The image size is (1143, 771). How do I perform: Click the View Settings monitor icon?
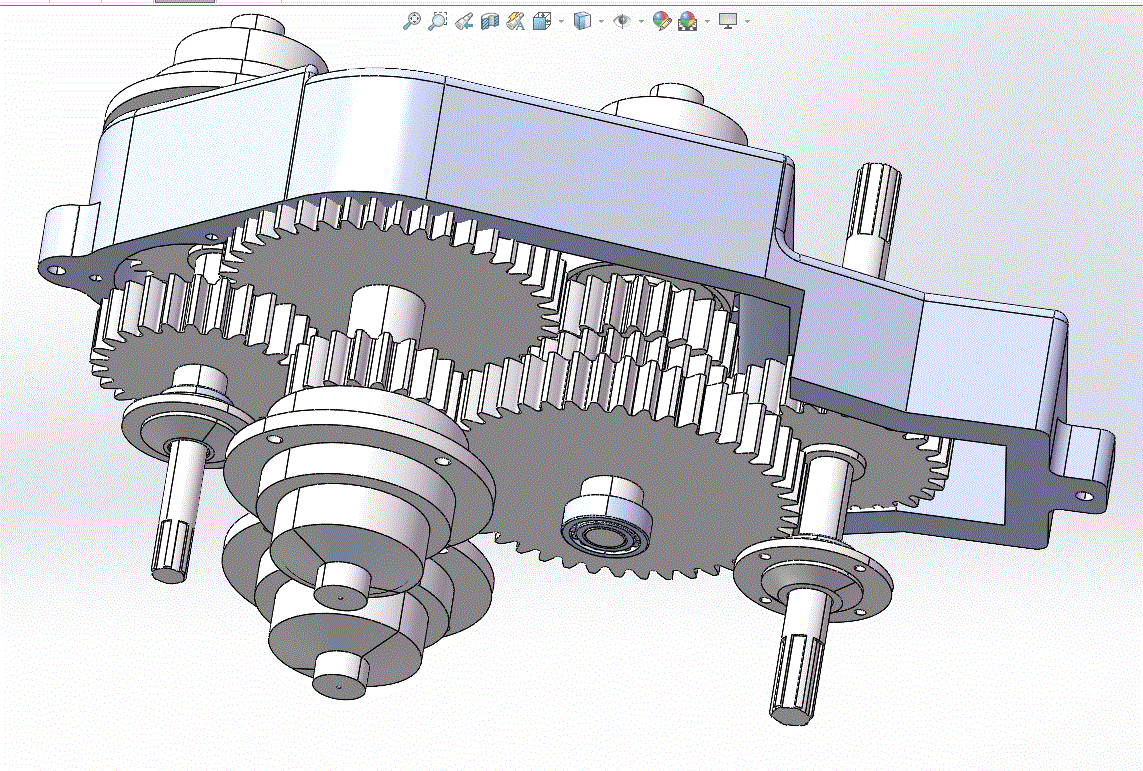point(727,21)
